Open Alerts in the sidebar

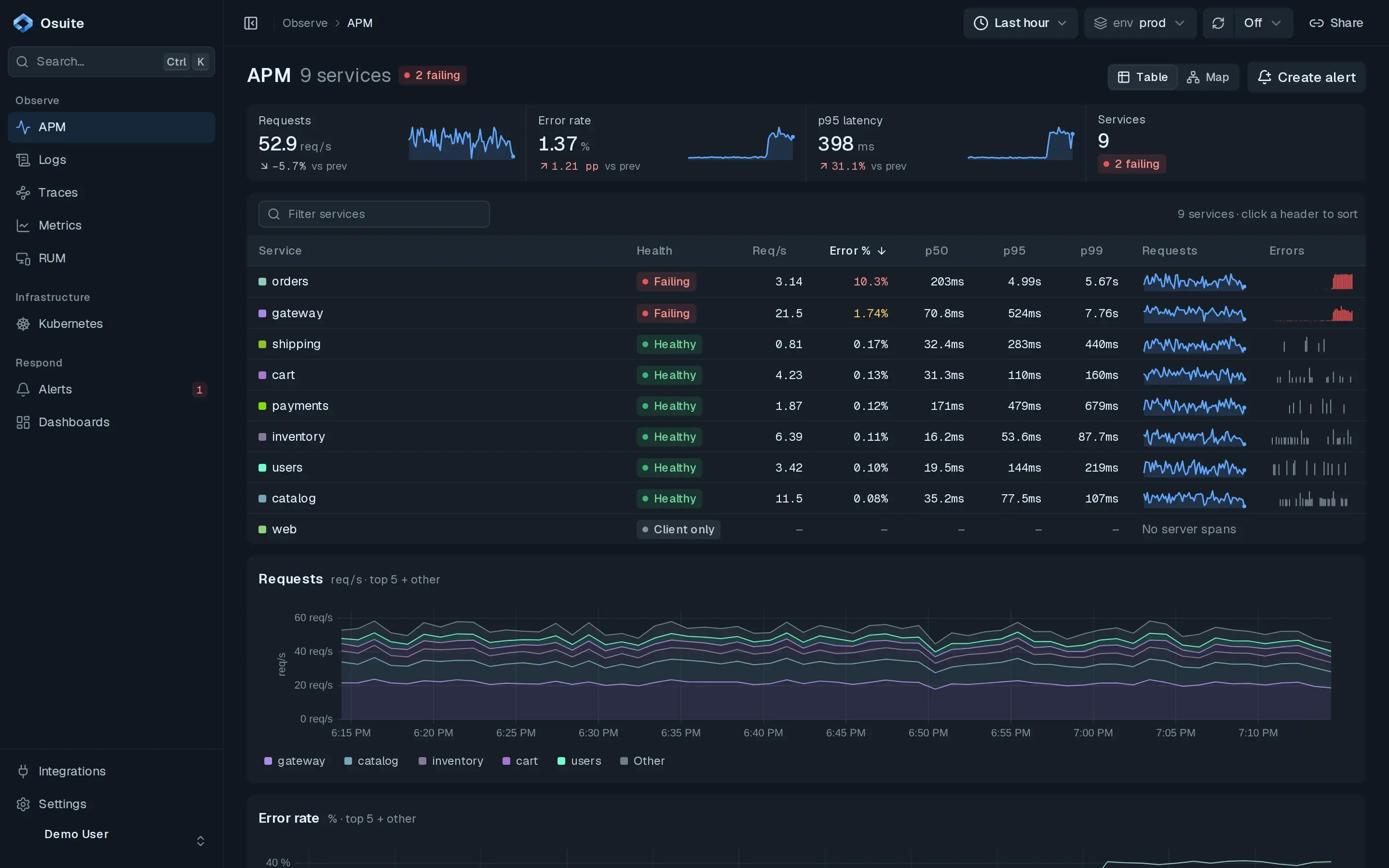click(111, 389)
